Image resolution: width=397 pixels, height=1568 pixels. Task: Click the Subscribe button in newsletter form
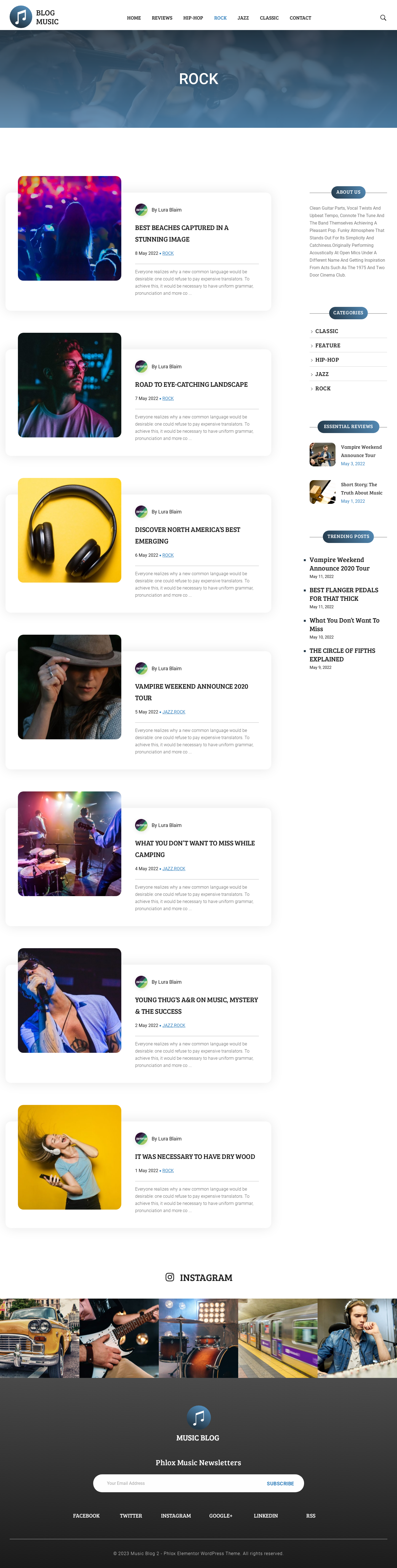click(x=280, y=1483)
